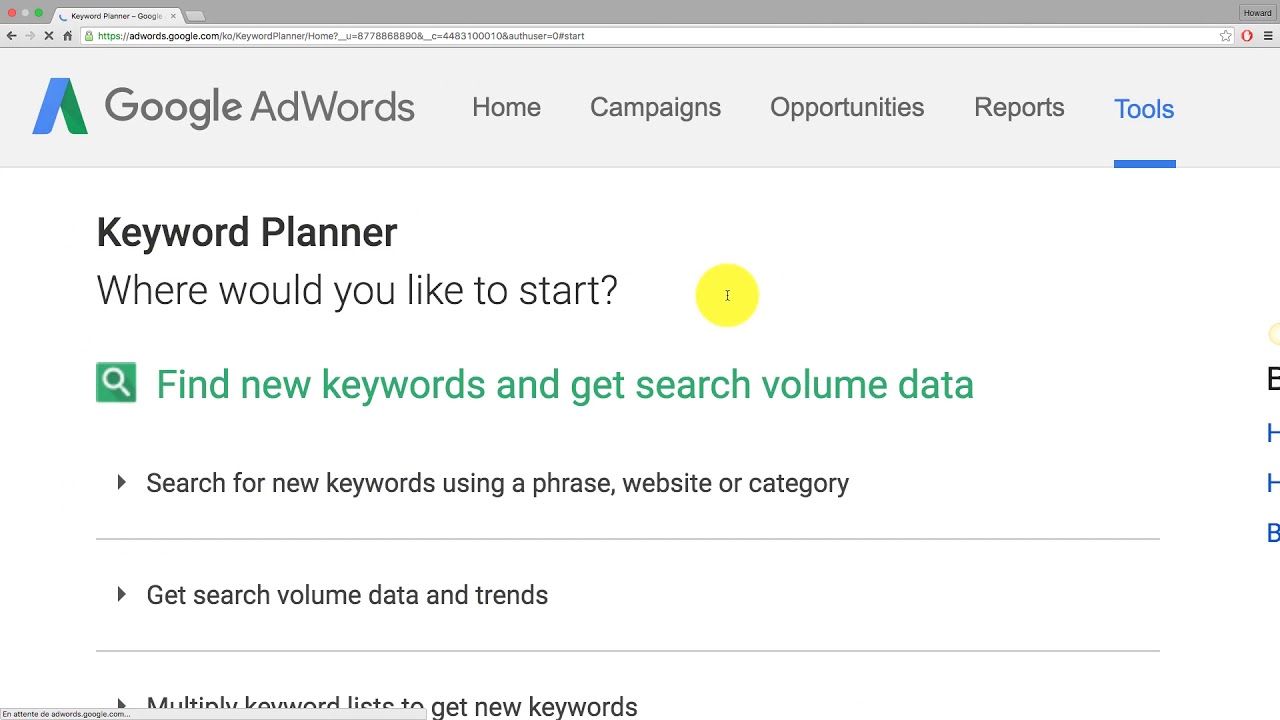
Task: Open the Reports tab
Action: (1019, 108)
